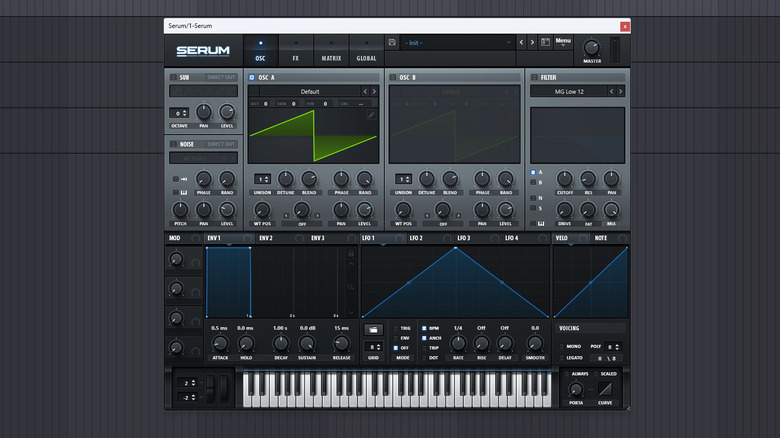Click the envelope lock icon
Screen dimensions: 780x438
click(351, 254)
